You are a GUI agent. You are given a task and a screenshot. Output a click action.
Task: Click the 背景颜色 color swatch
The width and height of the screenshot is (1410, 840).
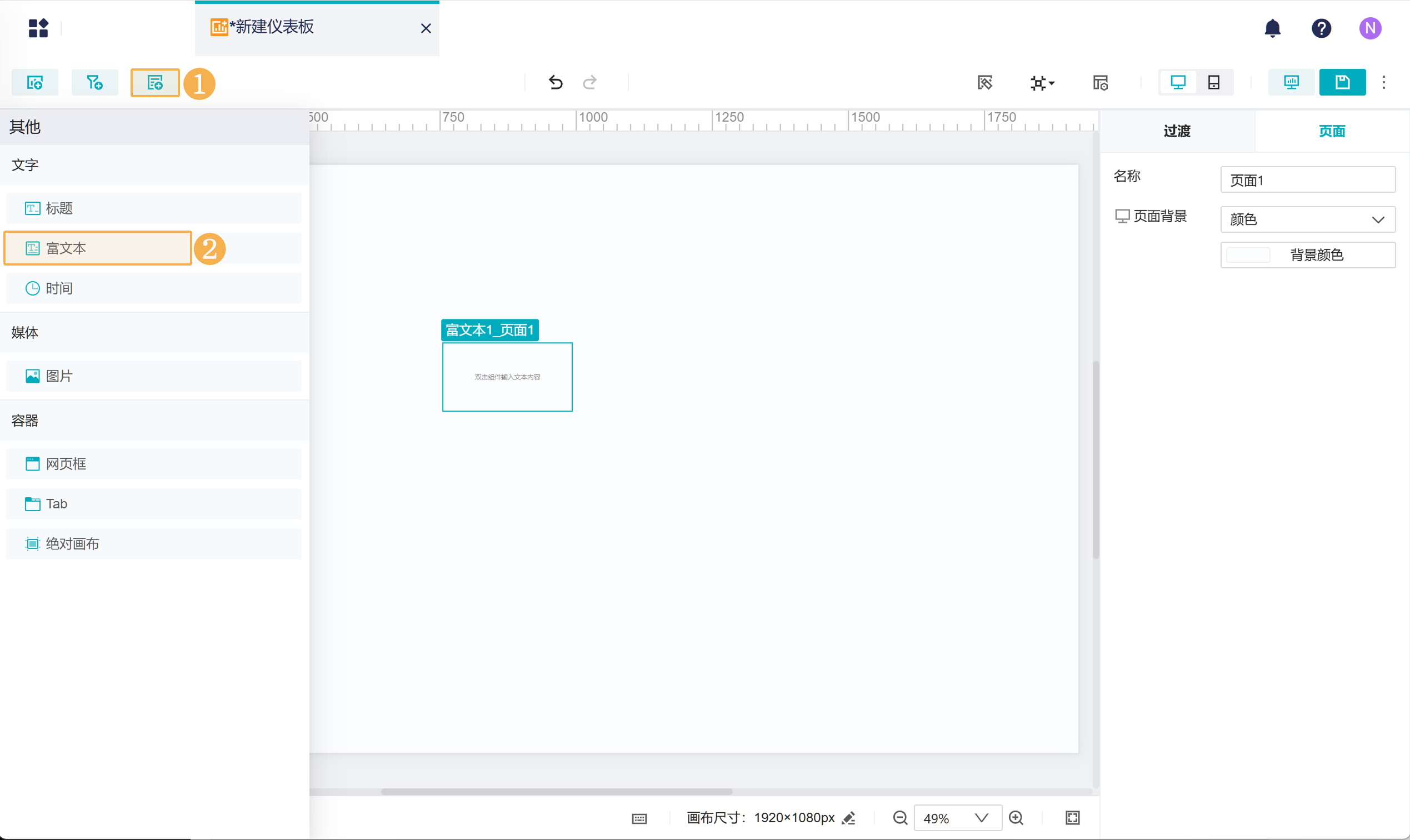1248,256
